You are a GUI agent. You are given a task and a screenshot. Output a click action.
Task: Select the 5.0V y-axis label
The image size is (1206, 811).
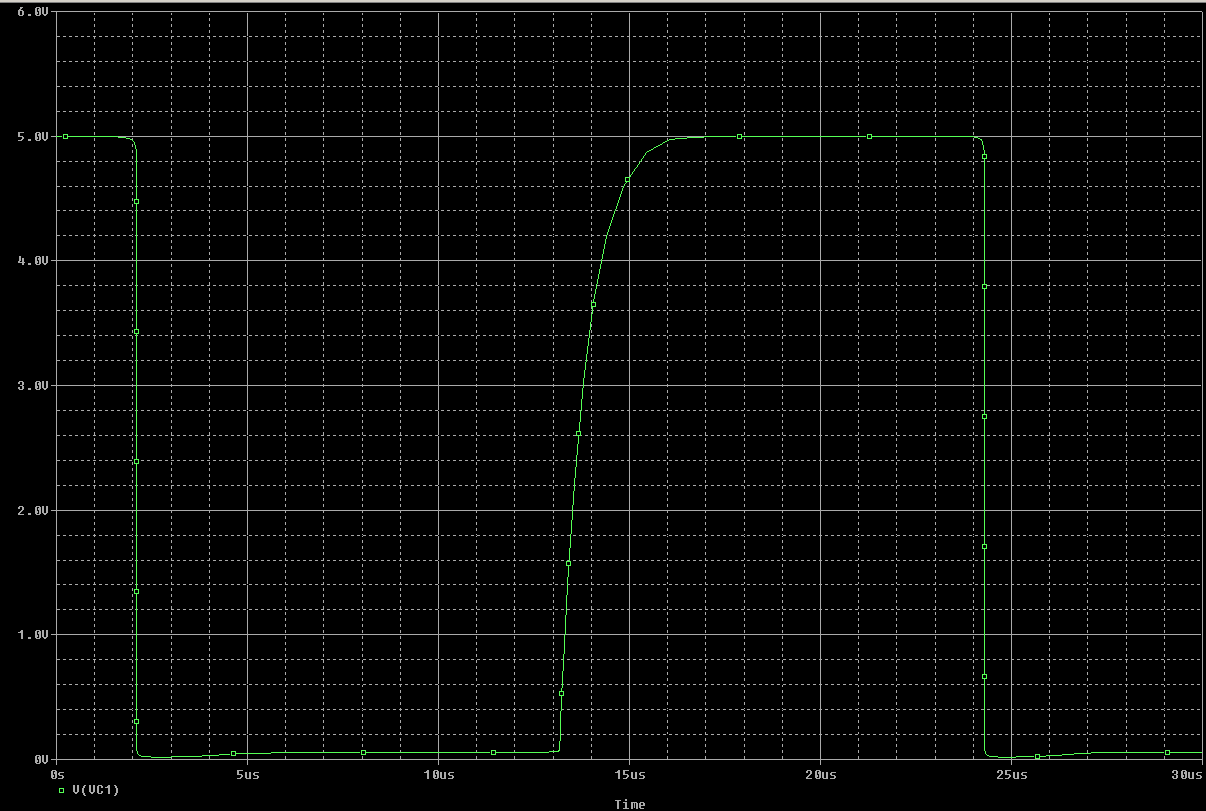pyautogui.click(x=32, y=137)
